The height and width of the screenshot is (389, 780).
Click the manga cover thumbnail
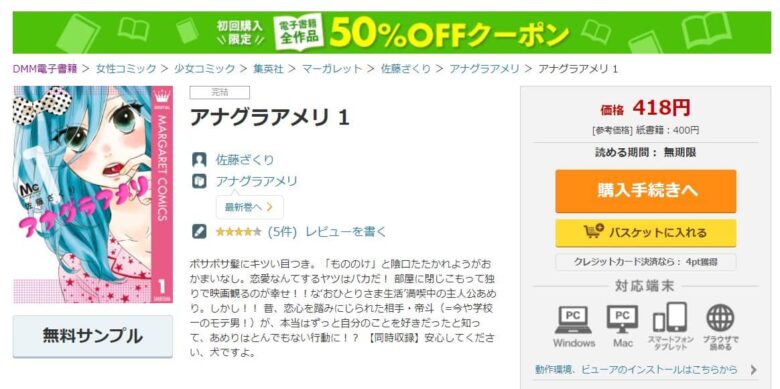(x=93, y=194)
